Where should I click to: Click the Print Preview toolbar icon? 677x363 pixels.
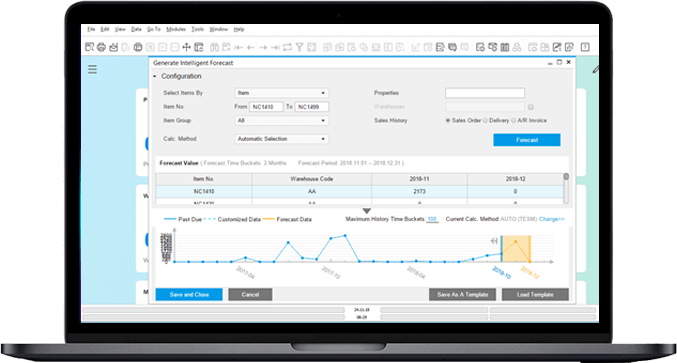89,47
